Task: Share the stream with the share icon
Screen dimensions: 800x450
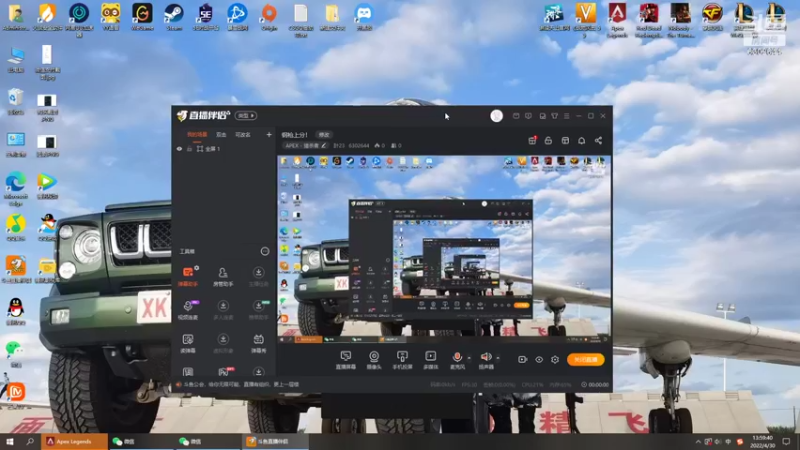Action: pos(598,140)
